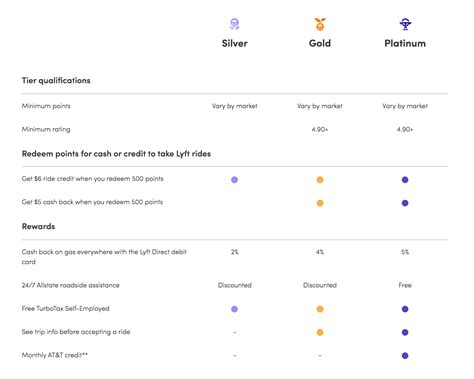Click Gold's 4.90+ minimum rating value
This screenshot has width=474, height=379.
tap(320, 129)
